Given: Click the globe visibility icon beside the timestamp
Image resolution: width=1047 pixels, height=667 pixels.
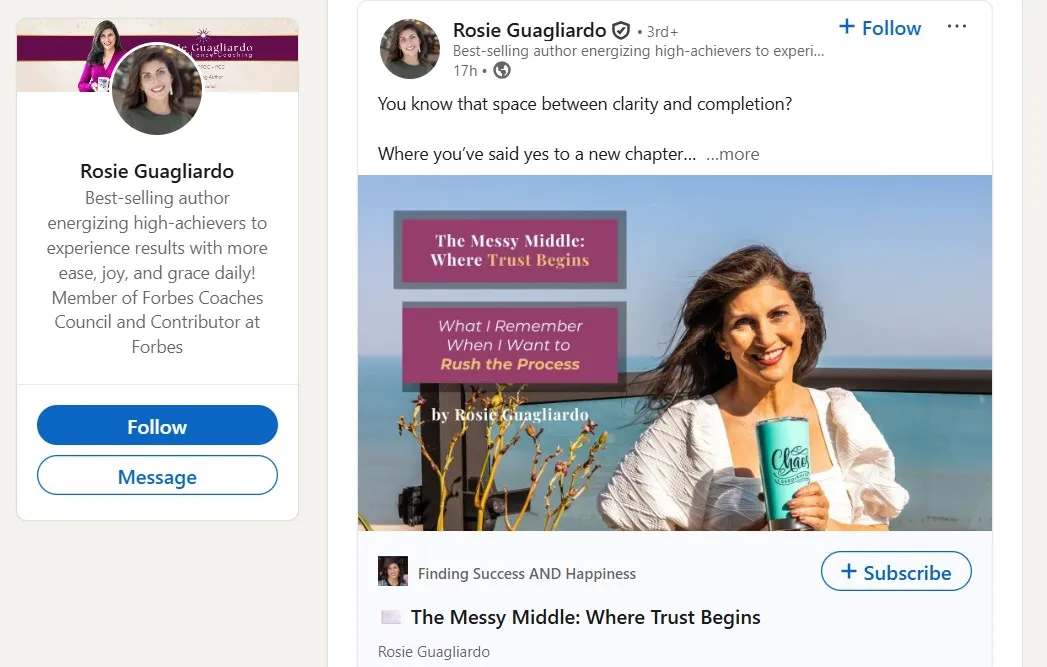Looking at the screenshot, I should point(501,70).
